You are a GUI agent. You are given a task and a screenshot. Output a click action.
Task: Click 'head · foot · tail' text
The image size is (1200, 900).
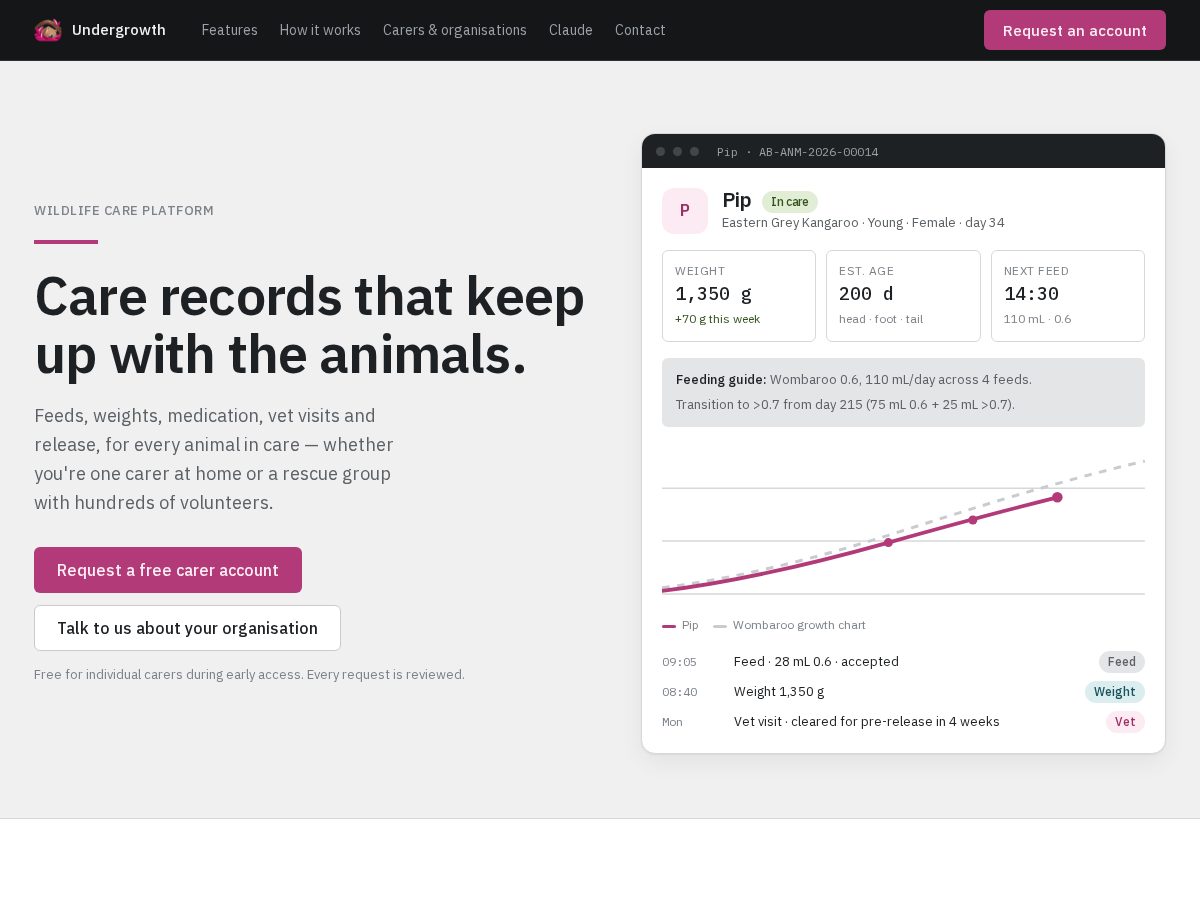pos(881,319)
